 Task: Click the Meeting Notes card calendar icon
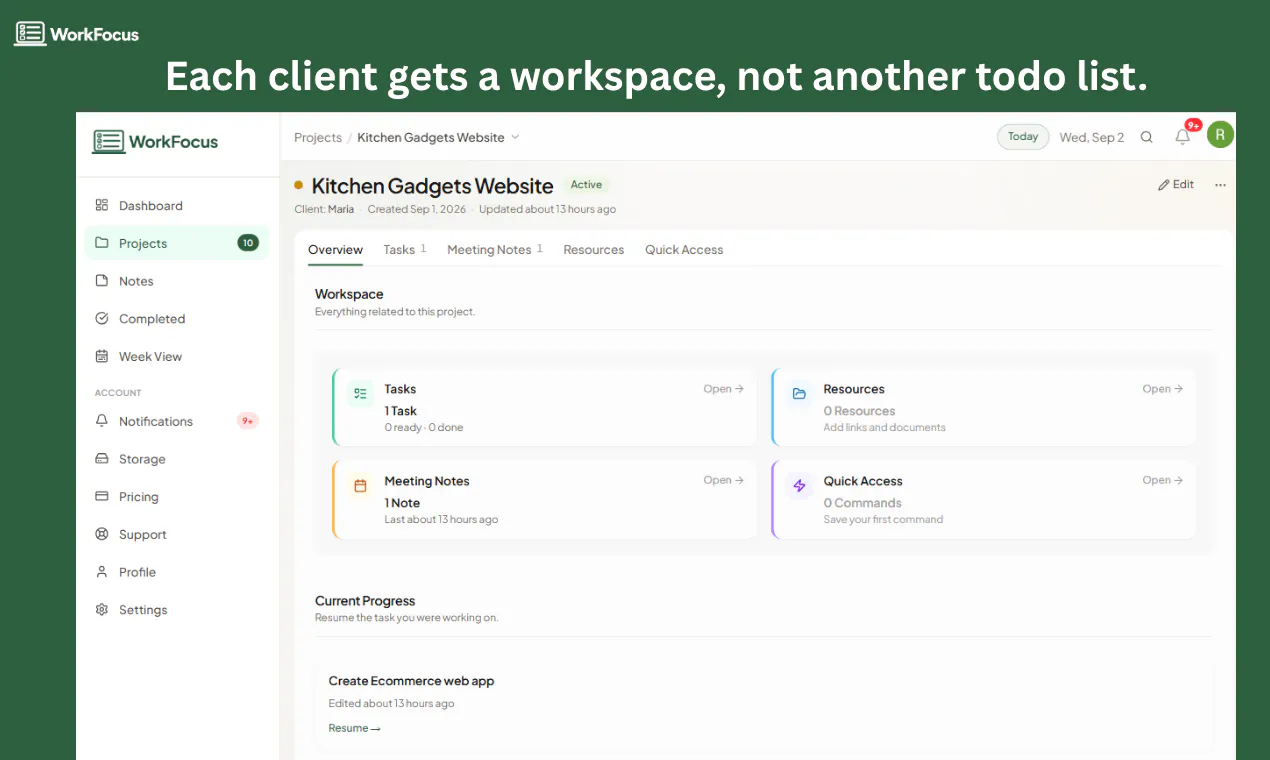pos(361,486)
